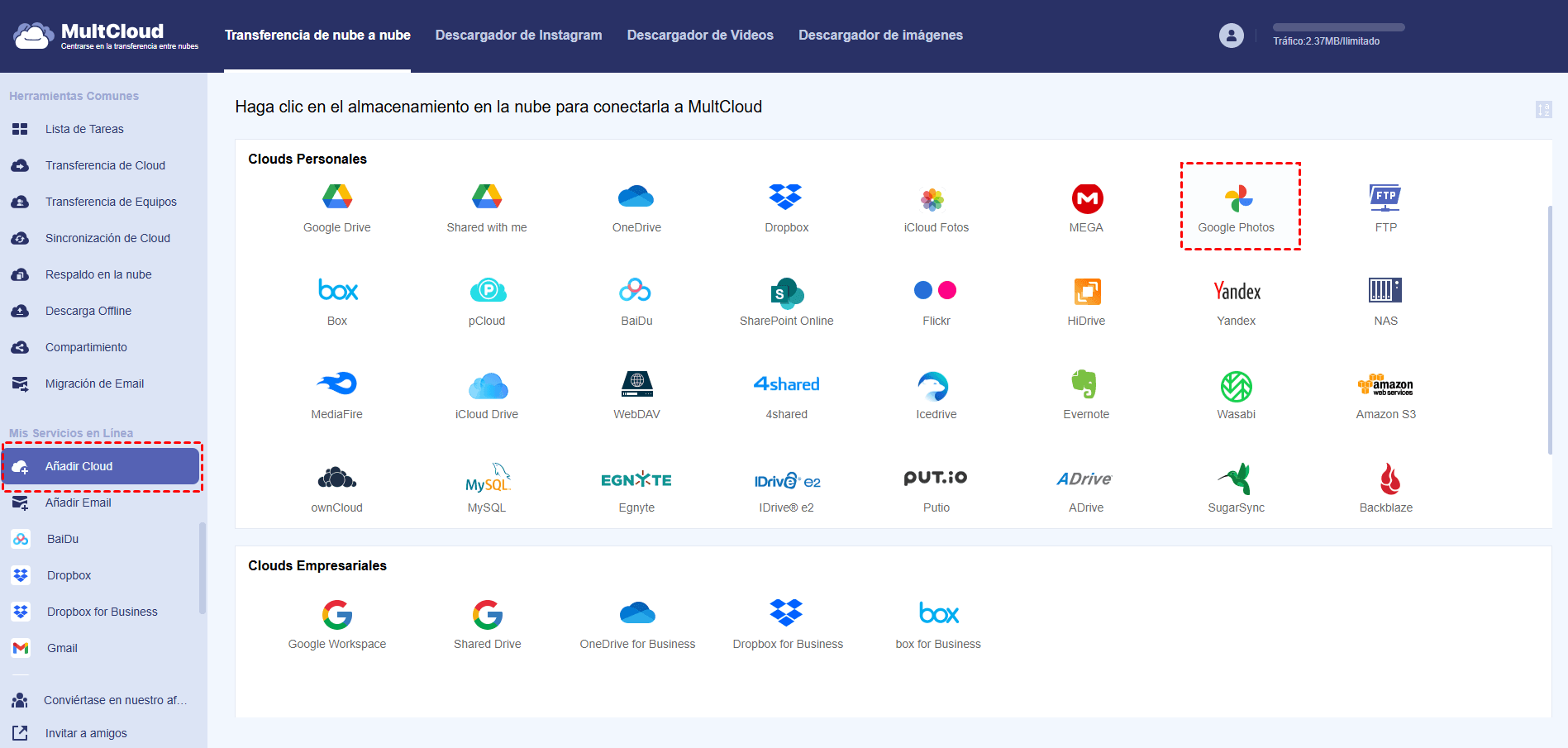The width and height of the screenshot is (1568, 748).
Task: Choose BaiDu cloud in the grid
Action: tap(636, 302)
